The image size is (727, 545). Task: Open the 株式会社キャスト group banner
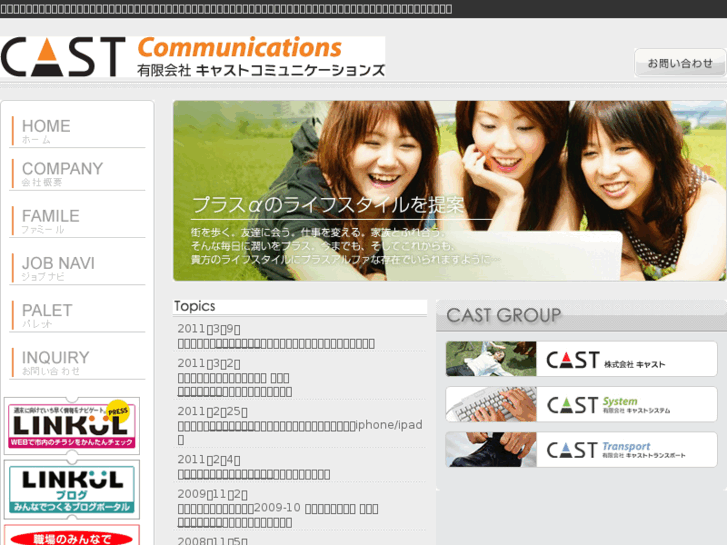pos(581,359)
